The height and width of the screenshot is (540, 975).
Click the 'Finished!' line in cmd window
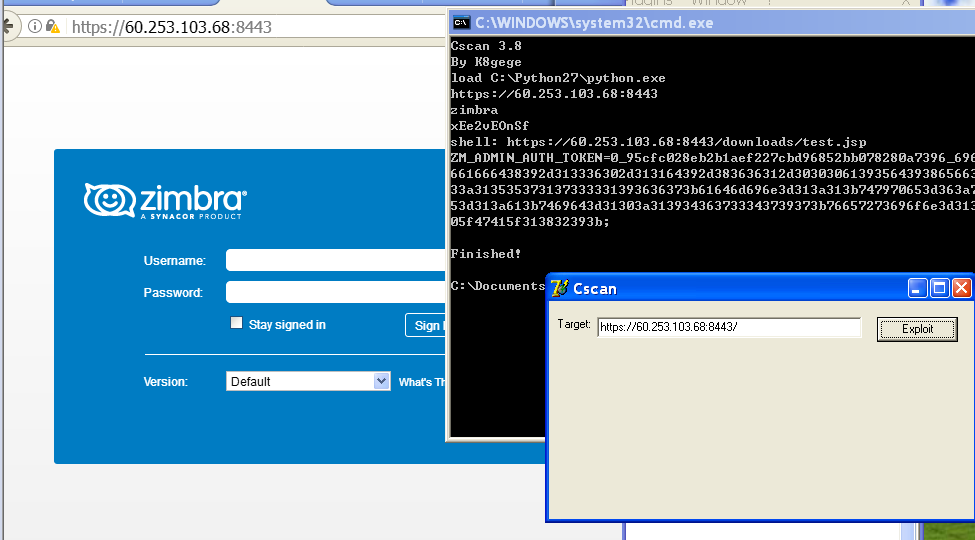click(486, 254)
